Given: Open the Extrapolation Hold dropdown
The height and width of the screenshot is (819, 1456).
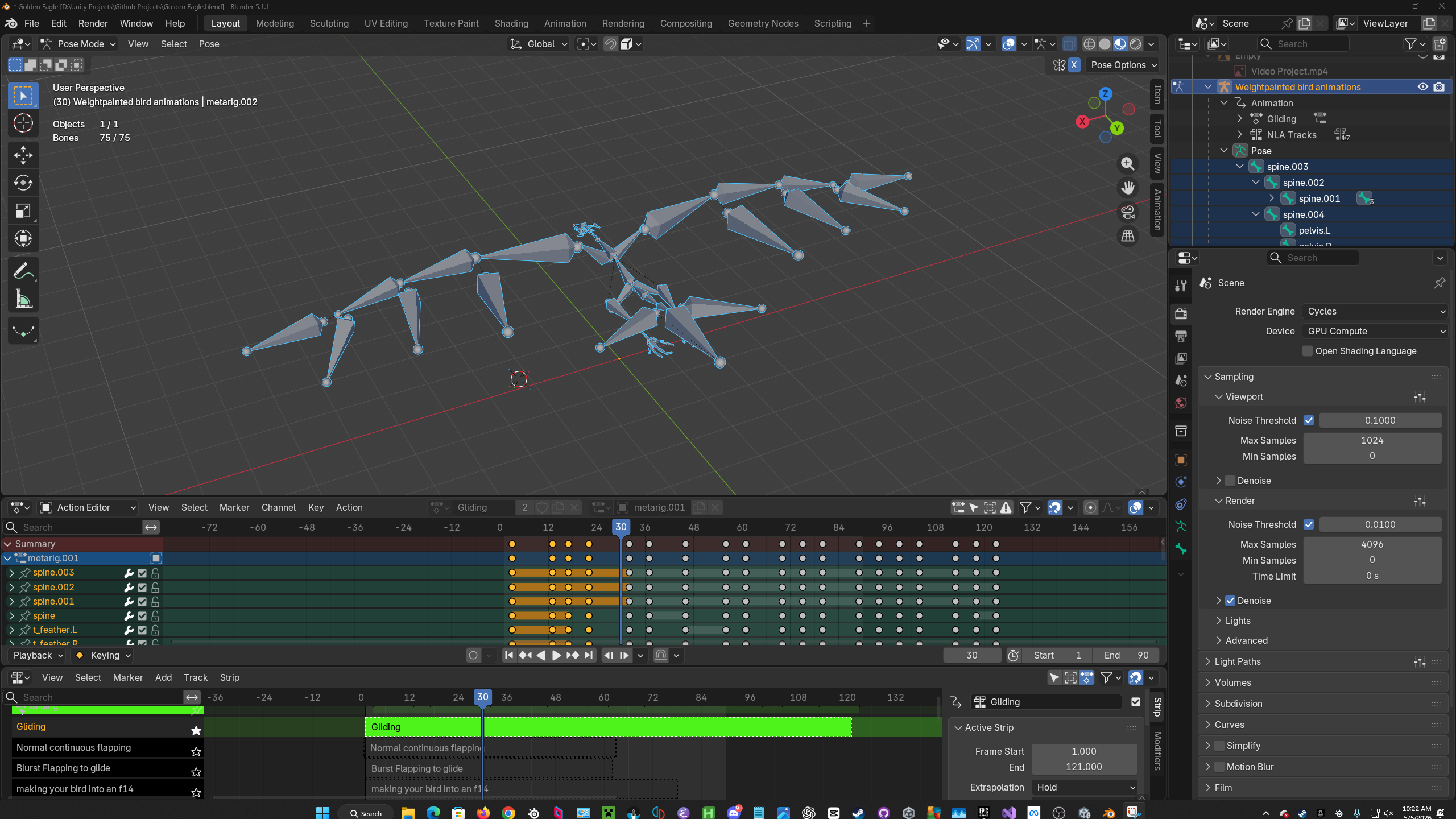Looking at the screenshot, I should pos(1084,787).
